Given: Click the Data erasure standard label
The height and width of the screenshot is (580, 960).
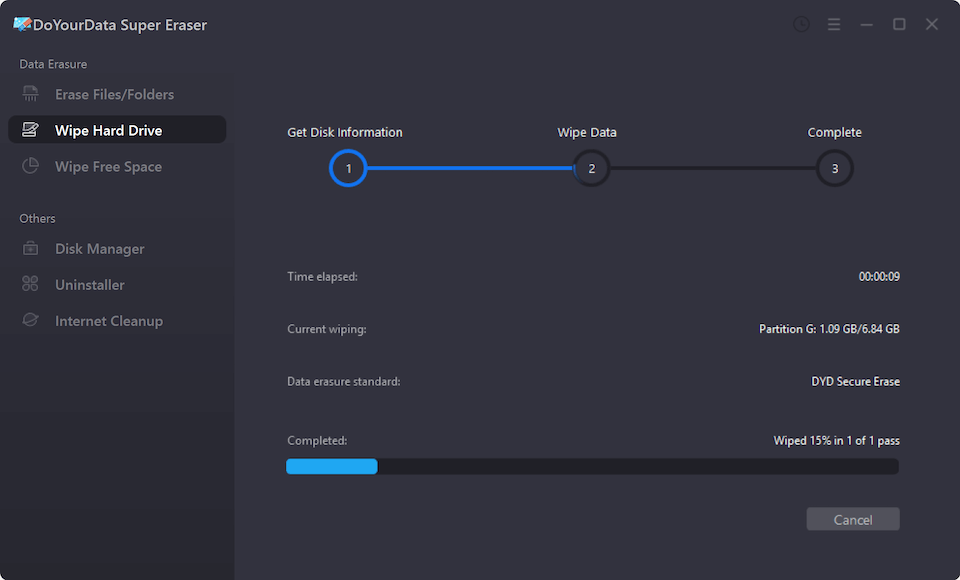Looking at the screenshot, I should 343,381.
